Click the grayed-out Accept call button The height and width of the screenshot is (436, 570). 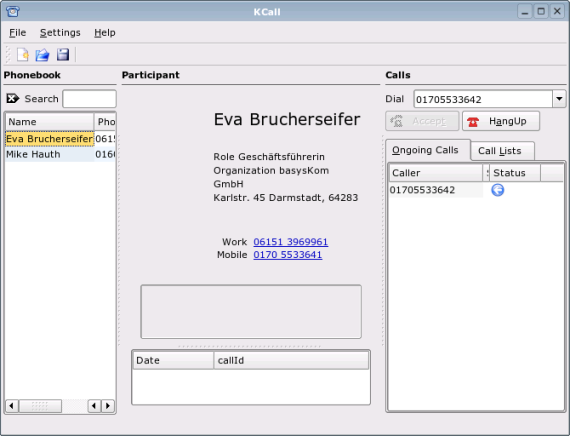coord(422,121)
